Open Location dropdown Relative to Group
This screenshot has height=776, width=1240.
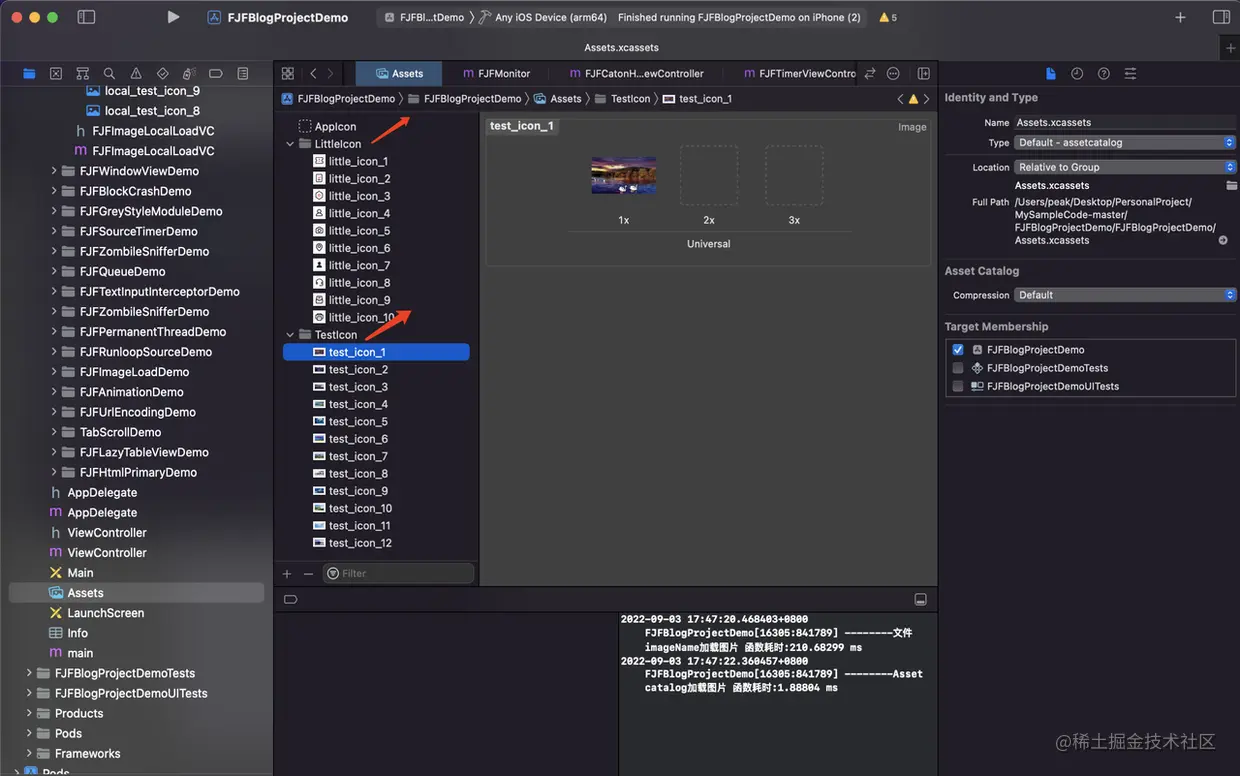(1125, 167)
